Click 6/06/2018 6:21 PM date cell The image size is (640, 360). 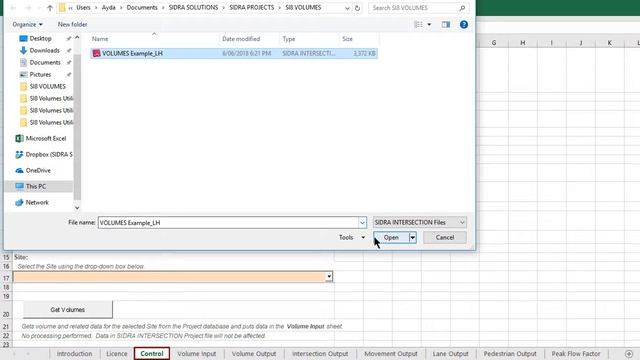(247, 53)
